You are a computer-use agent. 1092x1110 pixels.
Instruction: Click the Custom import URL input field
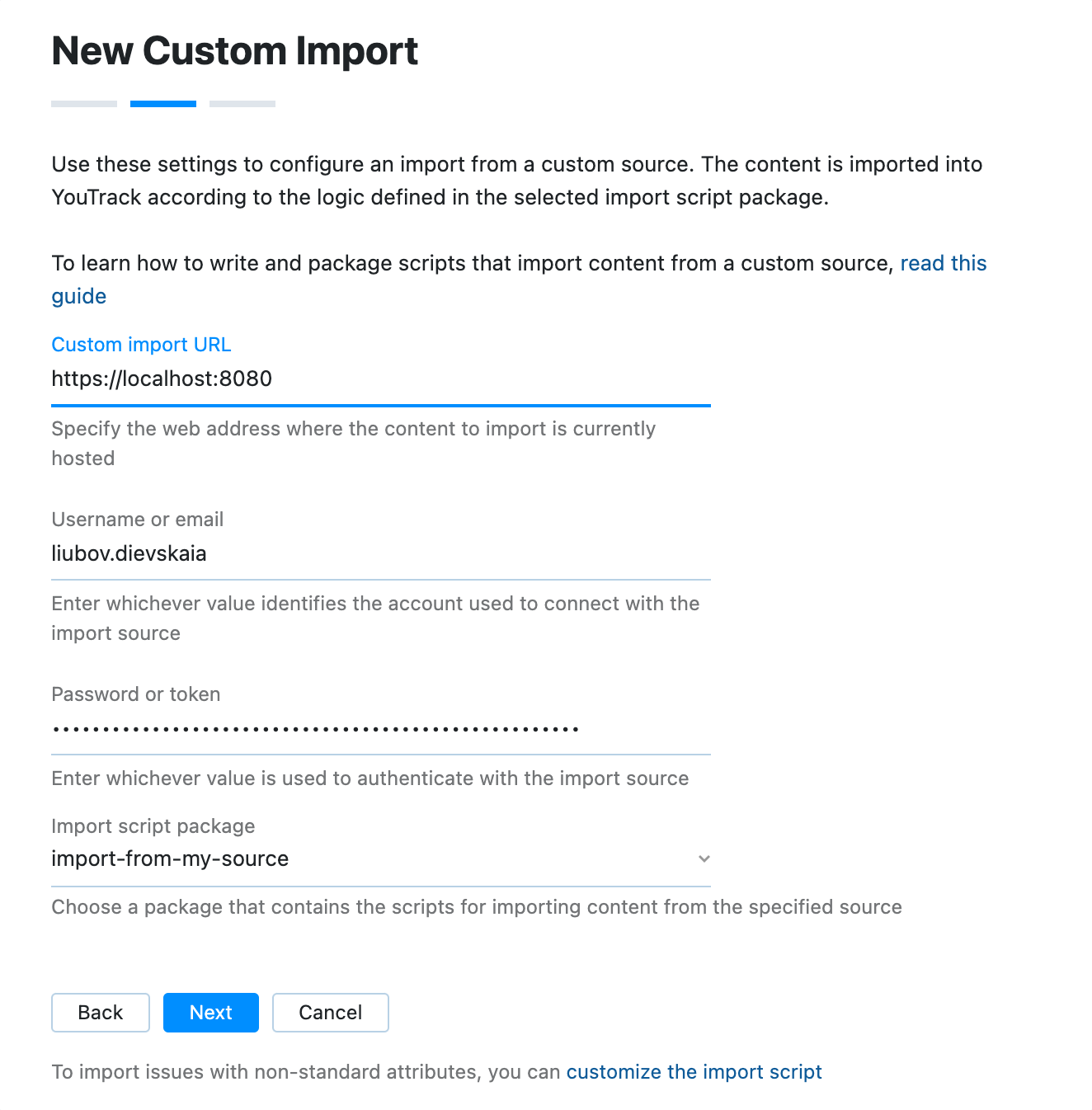pyautogui.click(x=379, y=379)
